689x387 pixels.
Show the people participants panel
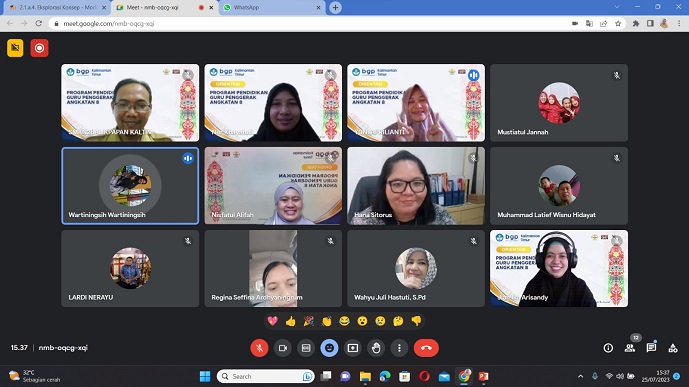pos(630,348)
